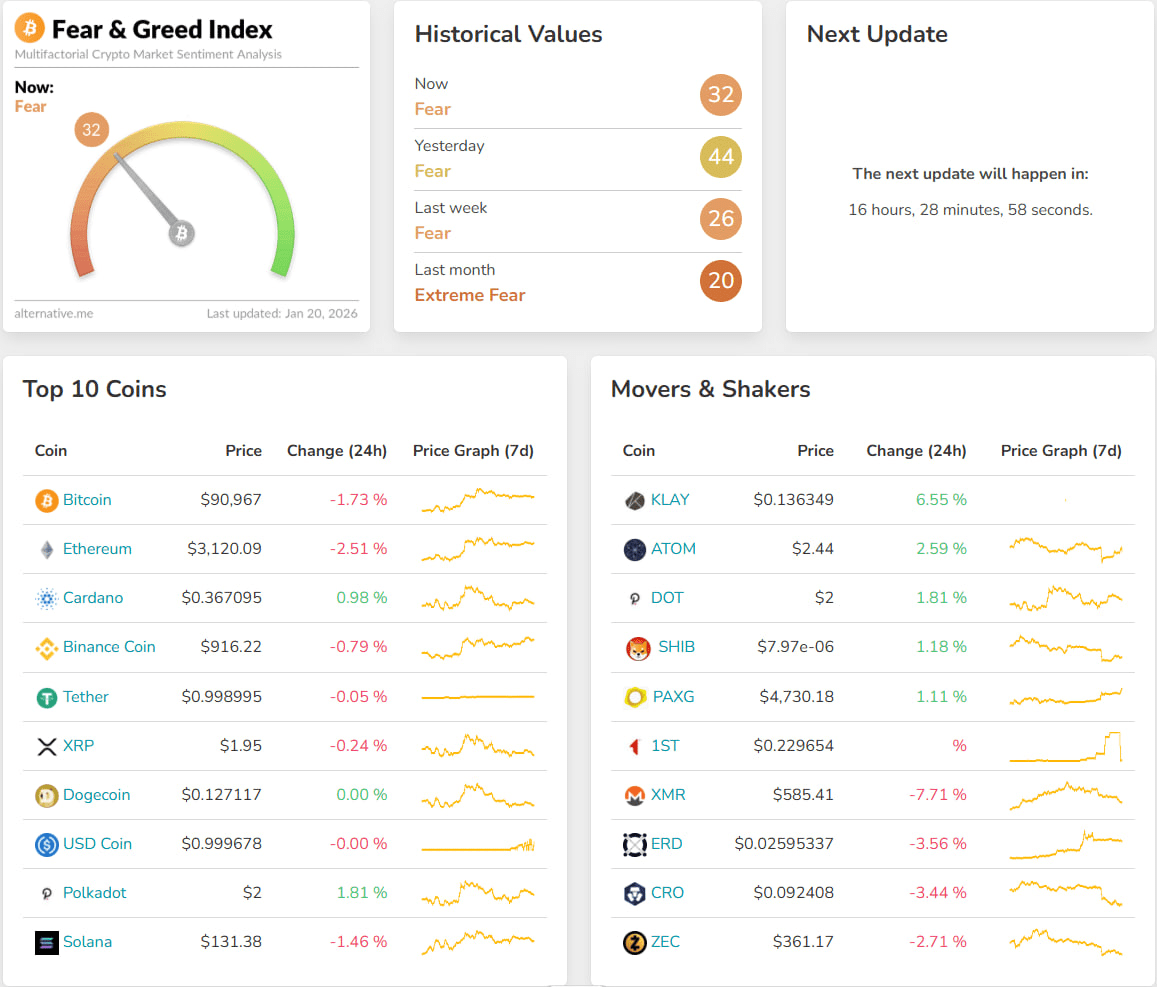This screenshot has height=987, width=1157.
Task: Click the XMR Monero icon
Action: [x=635, y=795]
